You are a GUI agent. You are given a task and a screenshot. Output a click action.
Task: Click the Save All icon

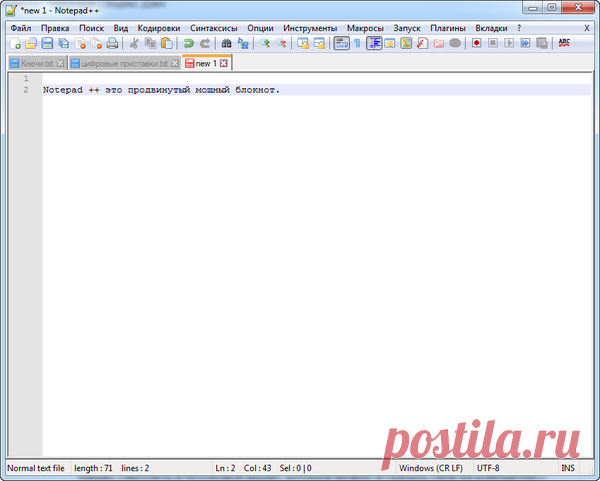64,43
